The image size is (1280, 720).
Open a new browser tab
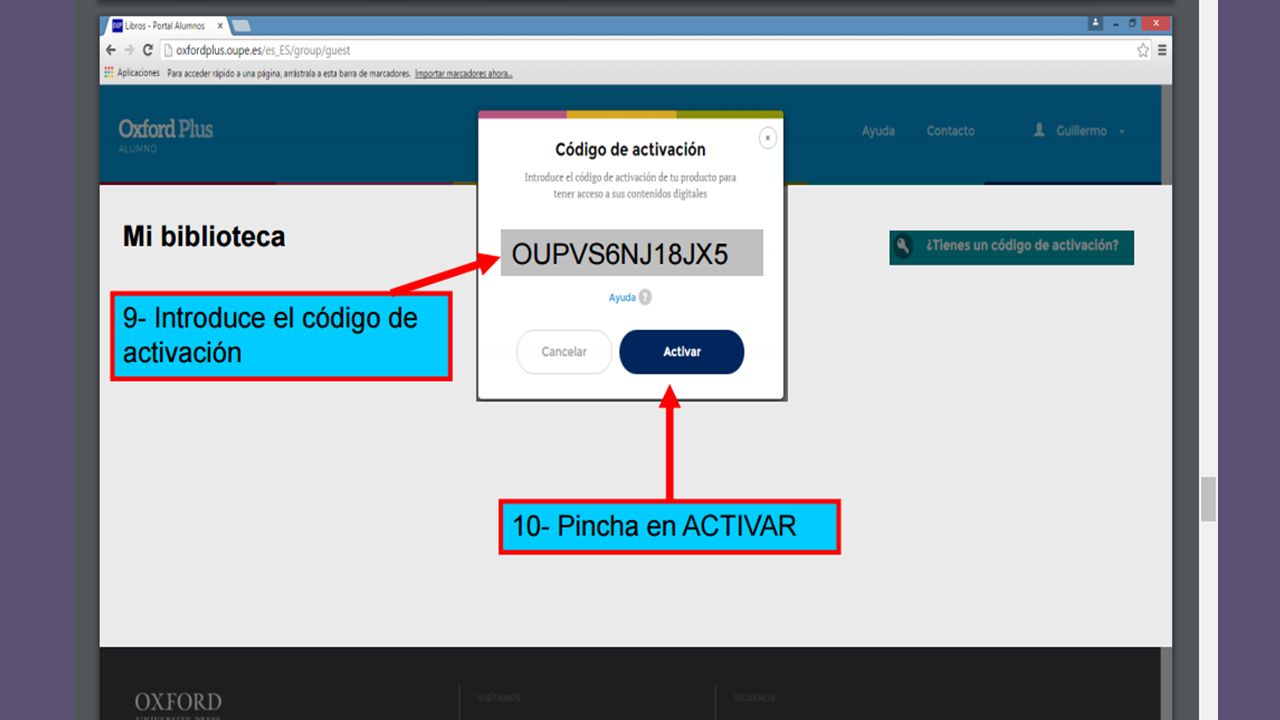pos(241,26)
